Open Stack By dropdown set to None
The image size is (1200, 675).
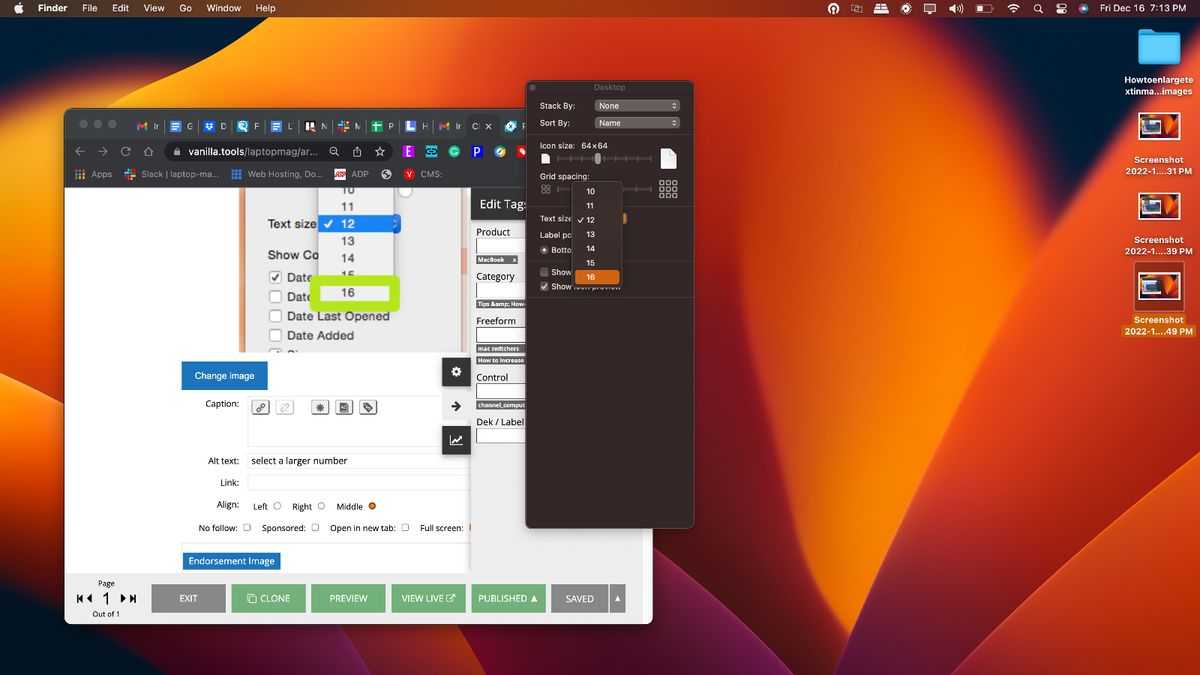click(637, 106)
